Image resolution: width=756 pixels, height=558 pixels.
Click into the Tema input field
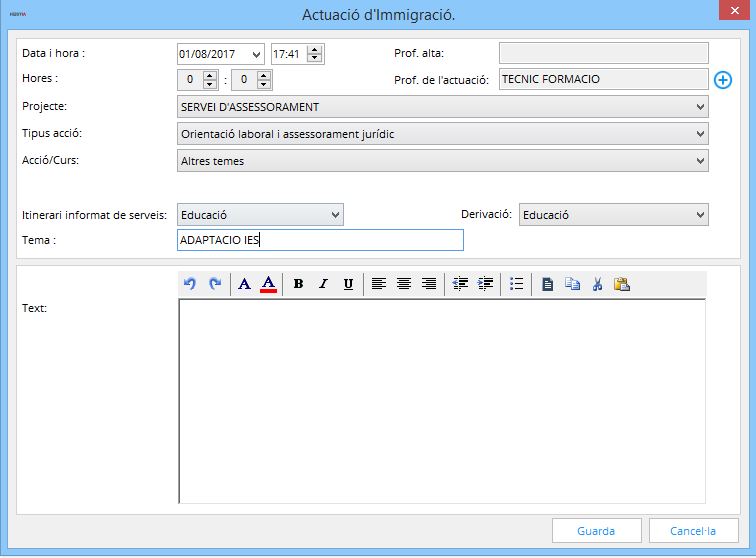click(x=319, y=240)
